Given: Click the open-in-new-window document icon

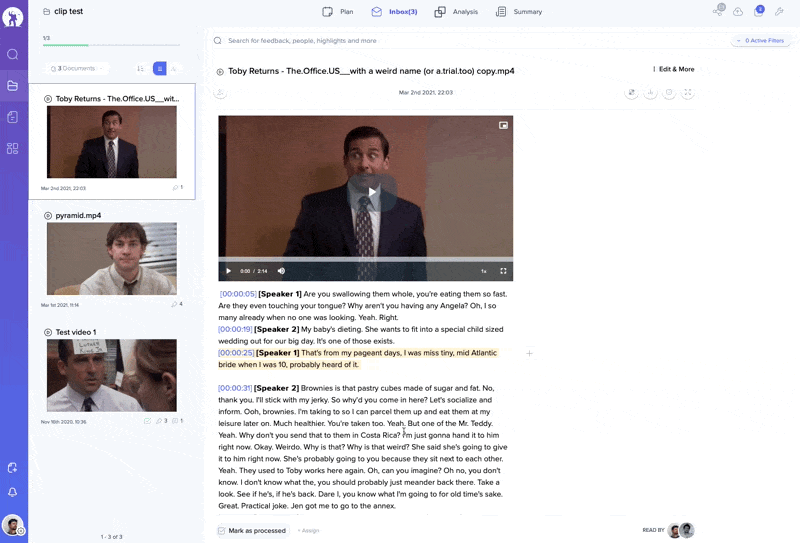Looking at the screenshot, I should 632,92.
